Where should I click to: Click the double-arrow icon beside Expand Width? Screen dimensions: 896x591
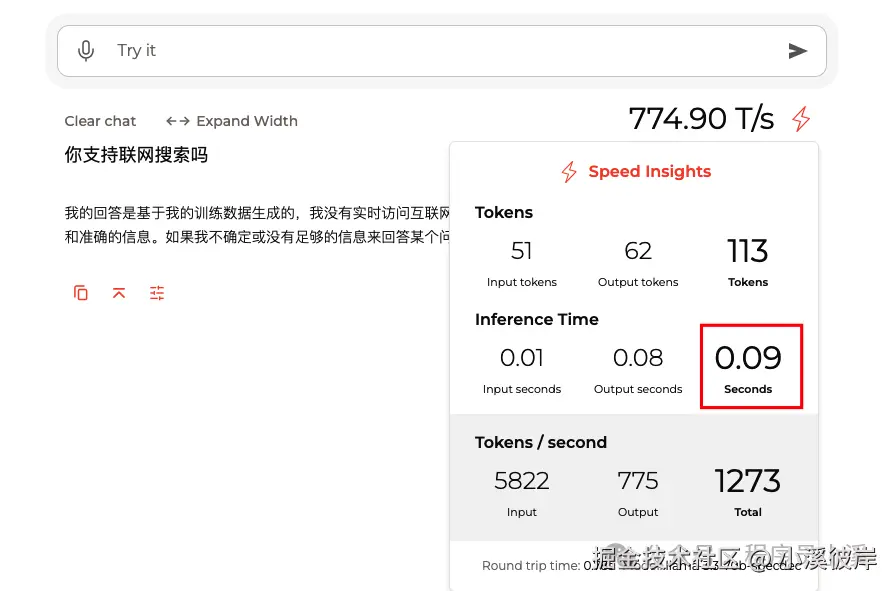point(177,120)
